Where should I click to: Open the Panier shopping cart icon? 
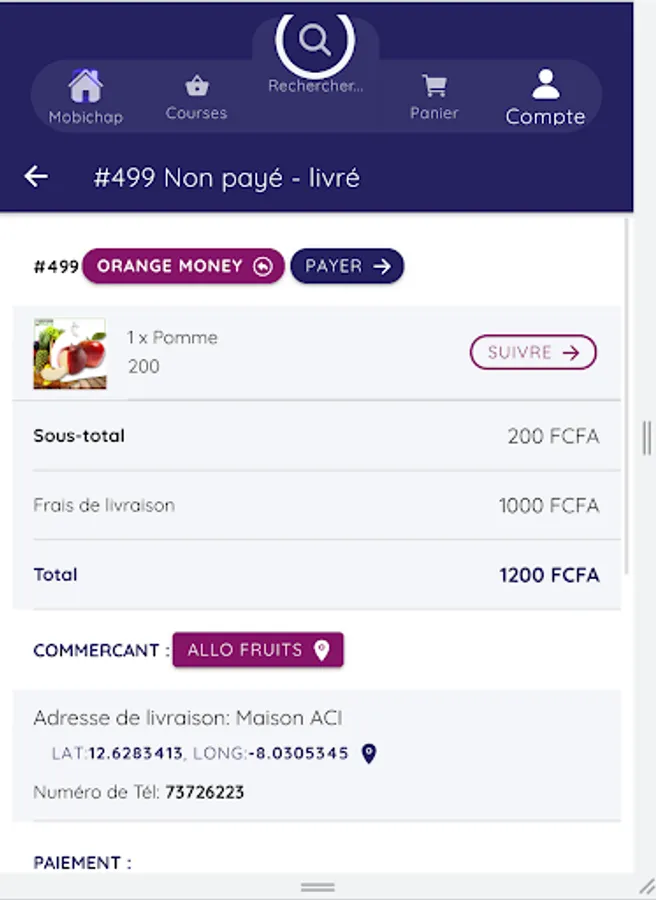click(434, 86)
